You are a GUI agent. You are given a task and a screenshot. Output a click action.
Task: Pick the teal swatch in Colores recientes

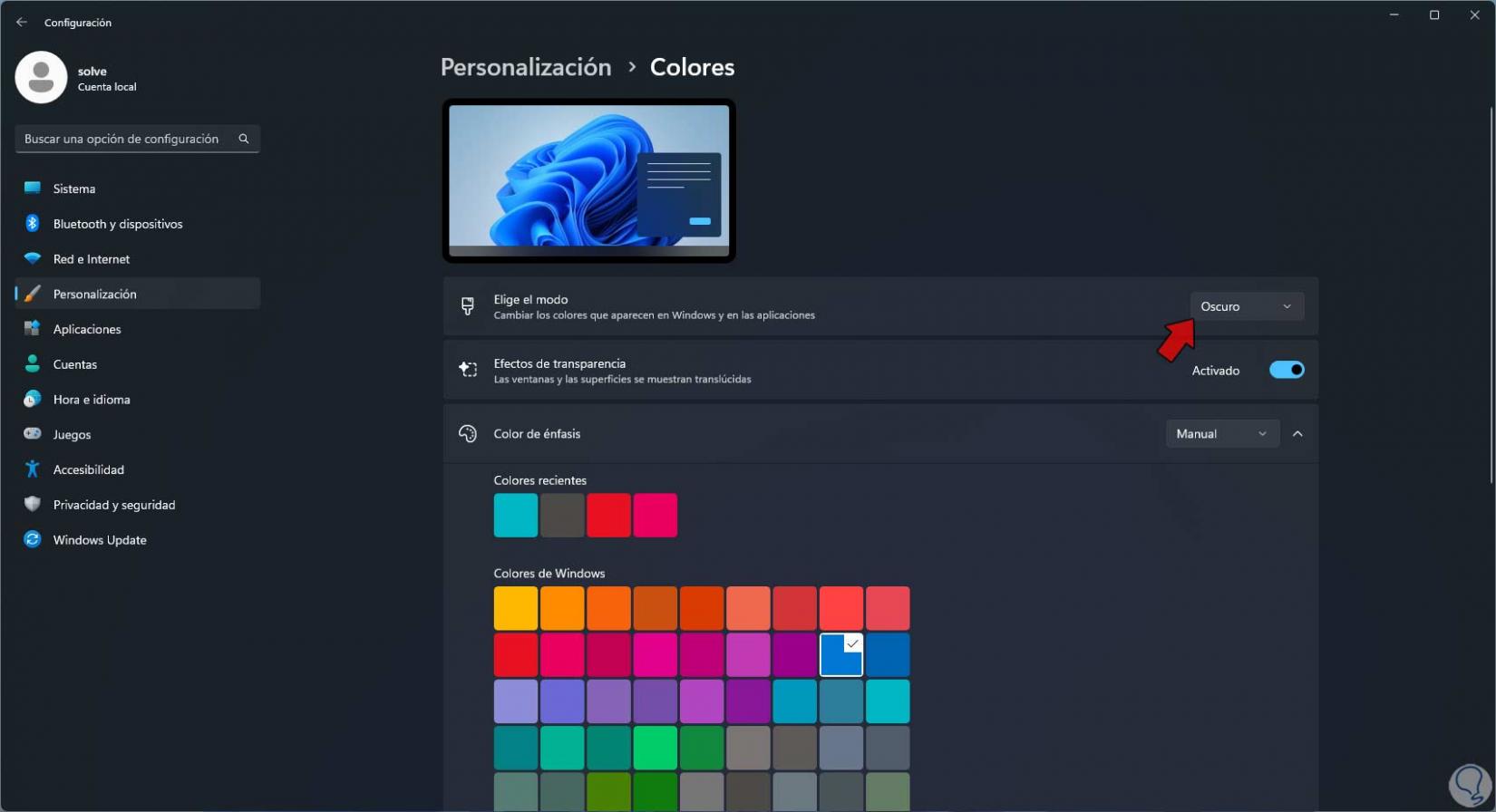pyautogui.click(x=516, y=516)
